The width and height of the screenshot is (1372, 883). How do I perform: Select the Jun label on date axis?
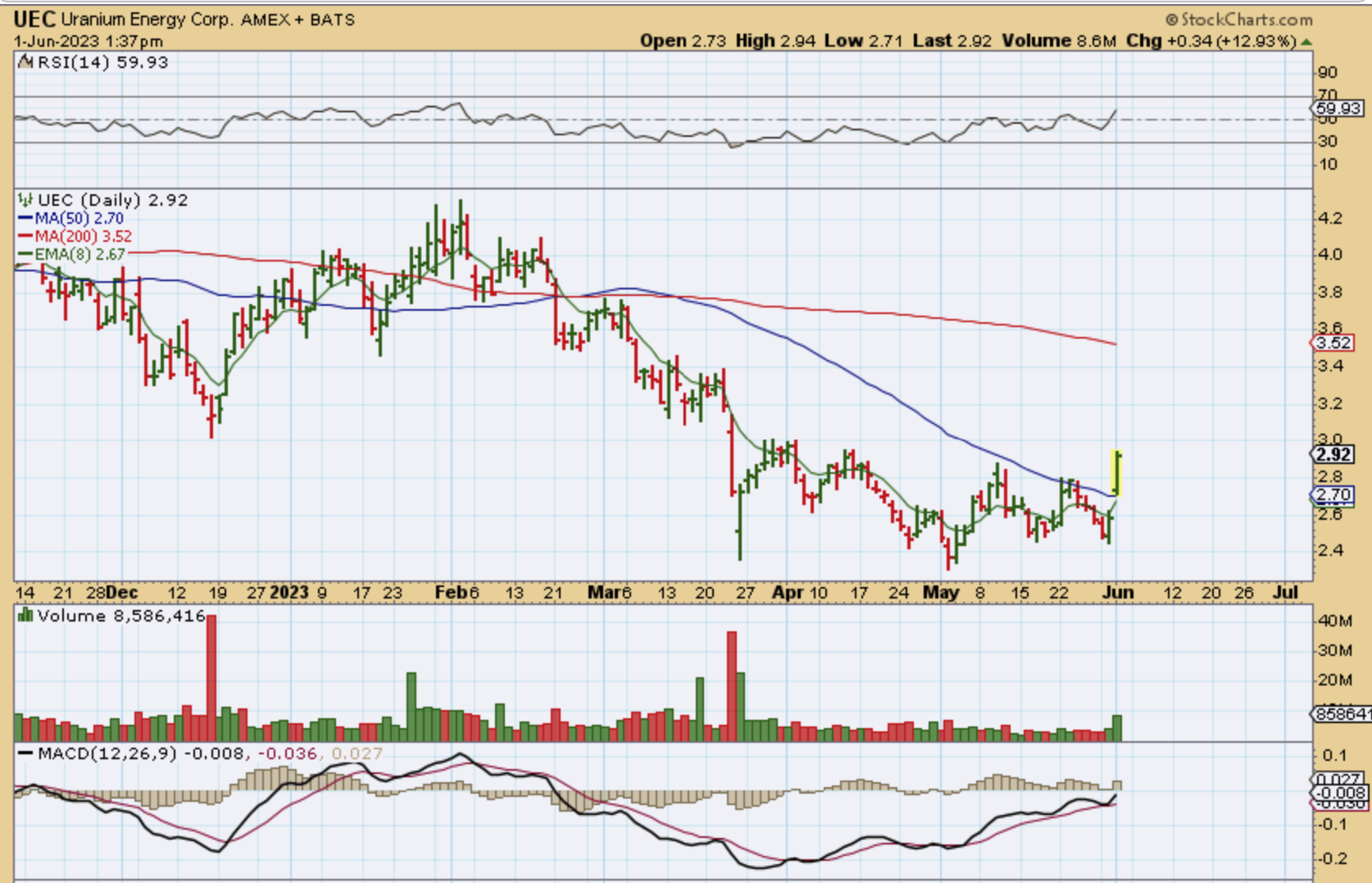coord(1118,592)
